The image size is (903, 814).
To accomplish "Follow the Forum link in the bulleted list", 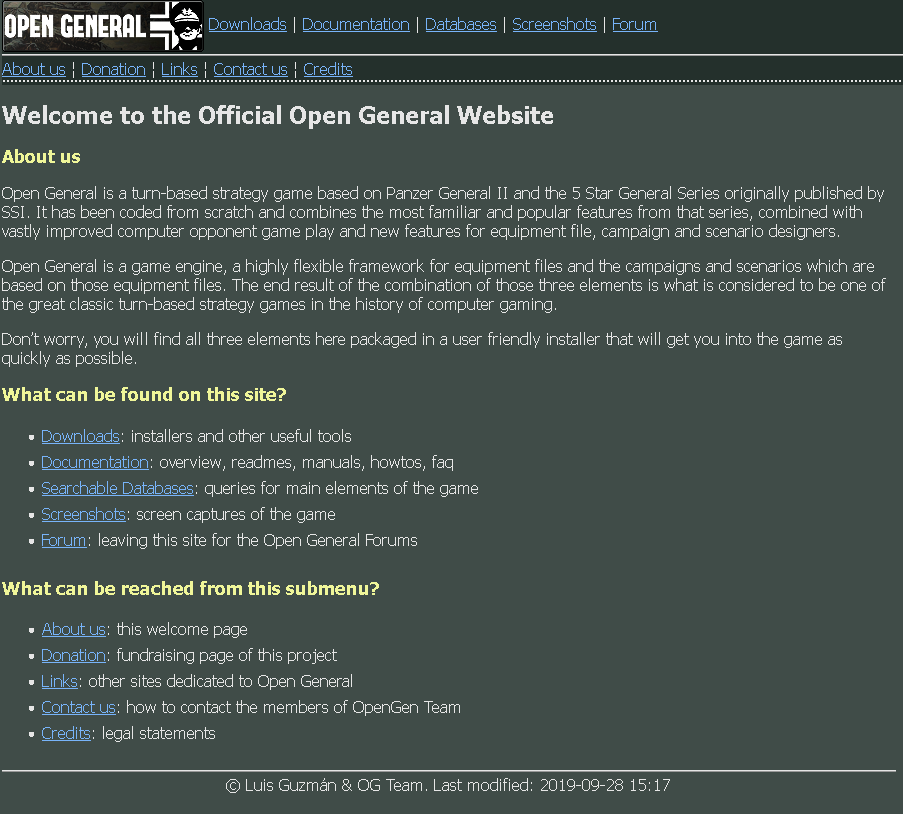I will point(64,540).
